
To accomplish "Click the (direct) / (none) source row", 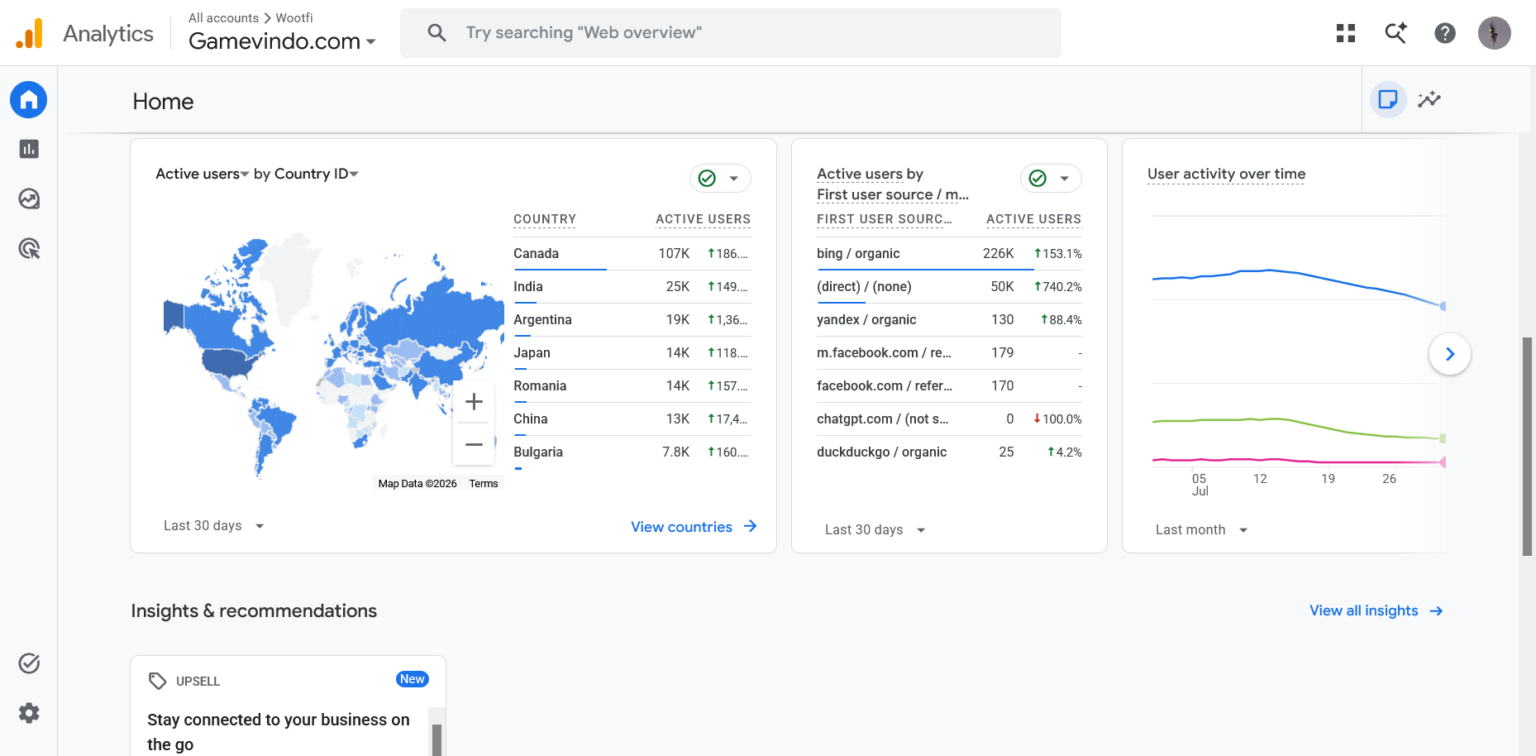I will (949, 287).
